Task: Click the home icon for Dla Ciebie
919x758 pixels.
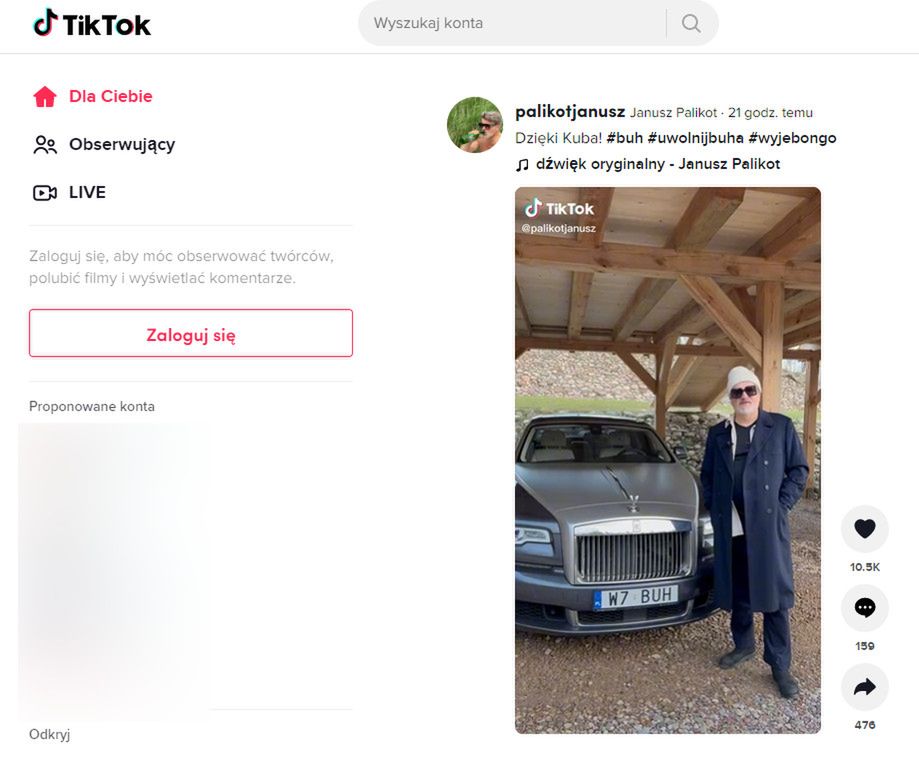Action: pos(45,97)
